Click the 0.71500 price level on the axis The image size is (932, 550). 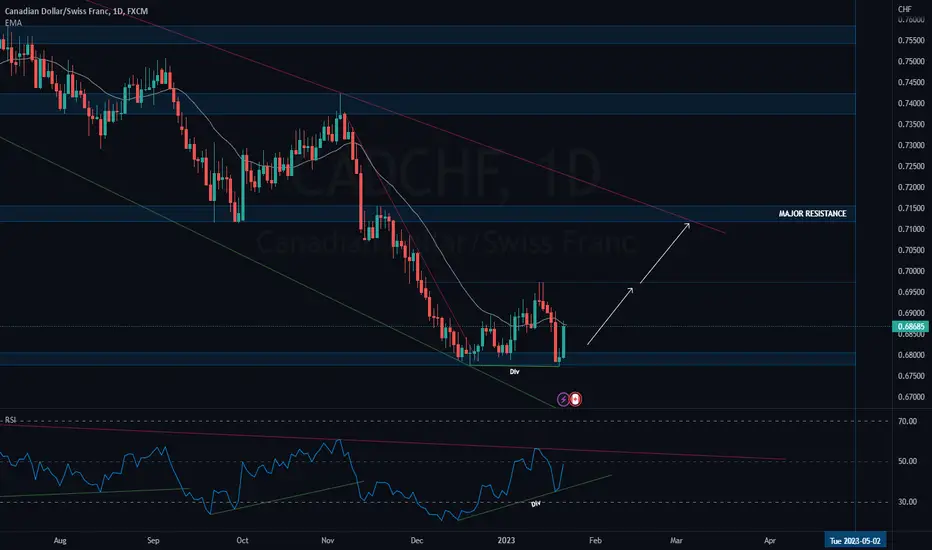point(911,208)
